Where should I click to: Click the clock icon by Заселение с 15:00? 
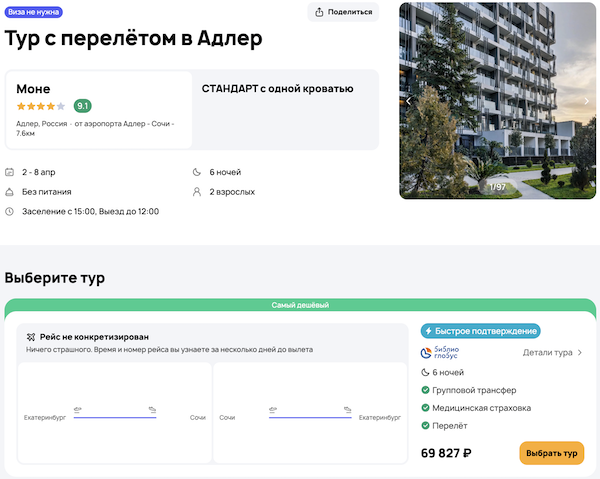click(x=10, y=211)
